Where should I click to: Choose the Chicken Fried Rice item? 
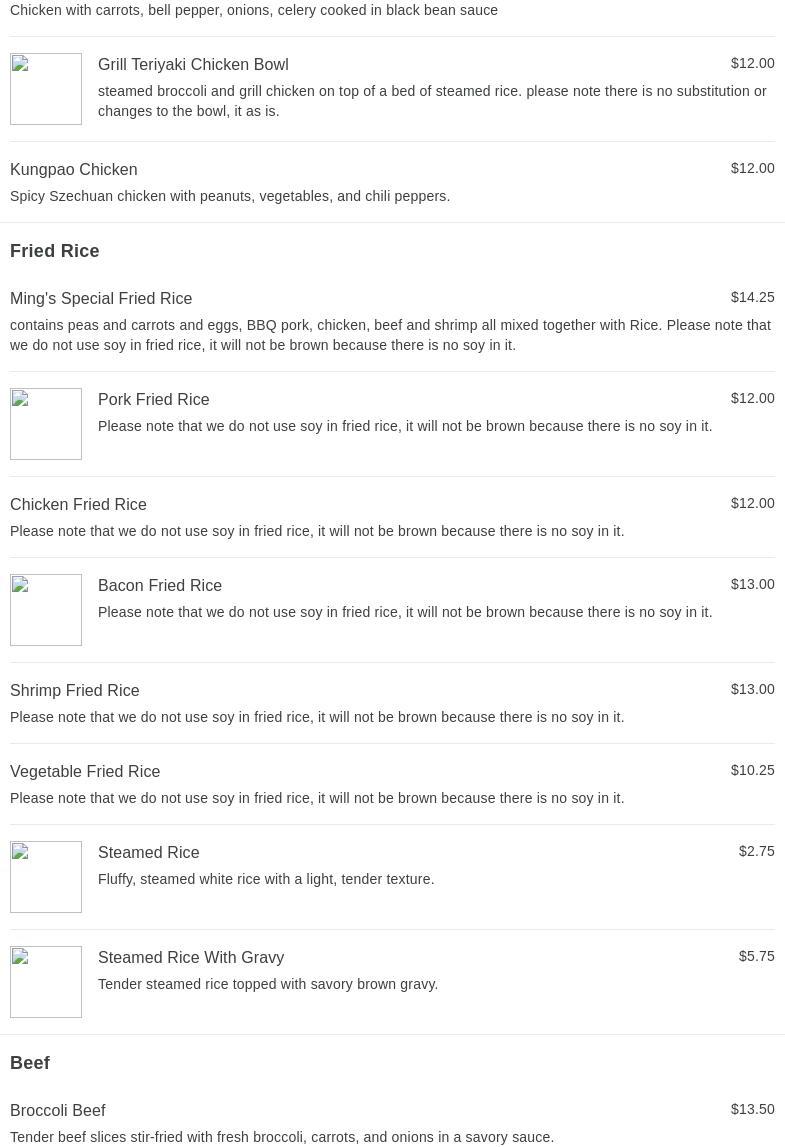(392, 517)
